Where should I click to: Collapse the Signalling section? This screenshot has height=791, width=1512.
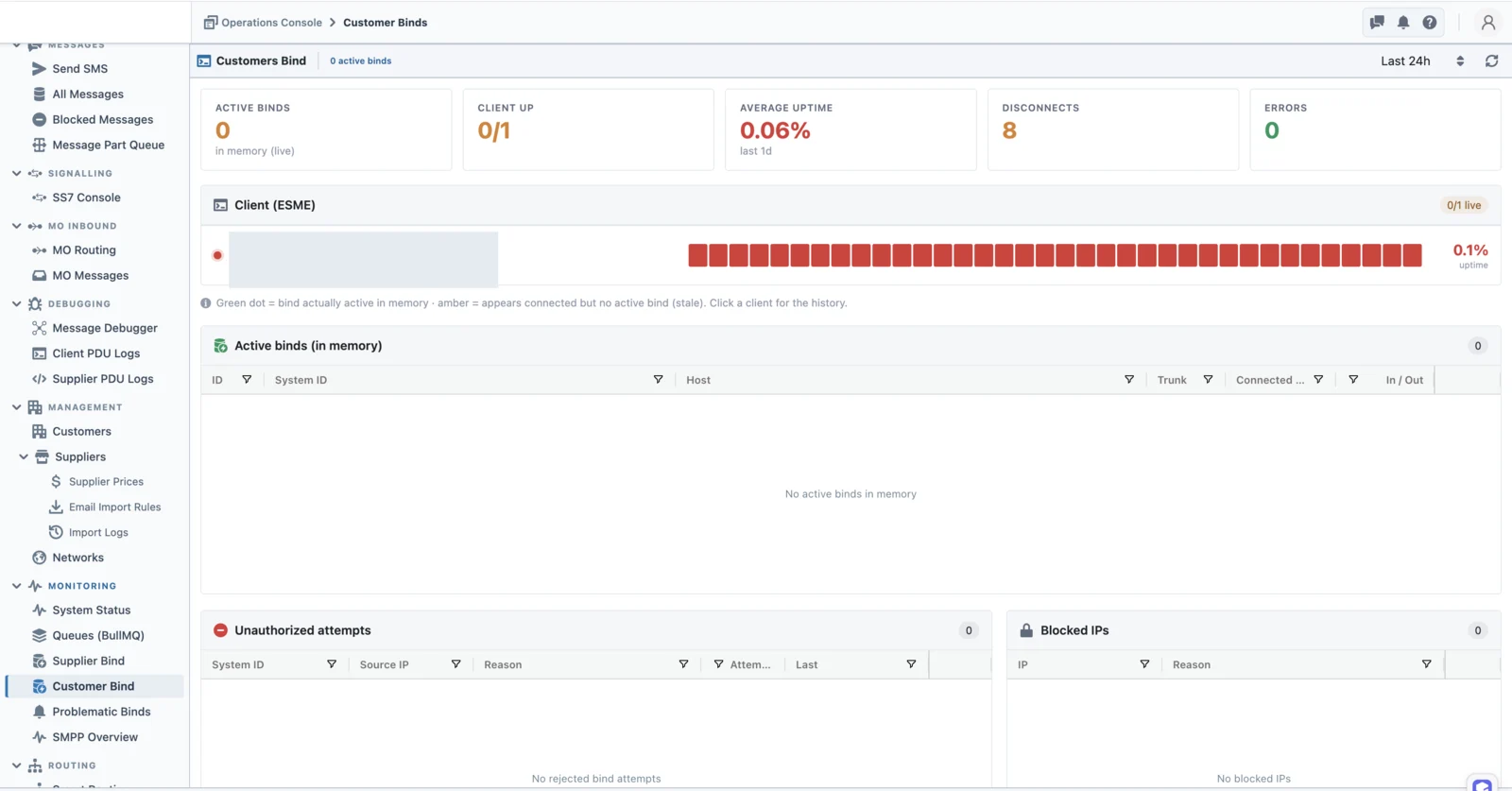[16, 174]
